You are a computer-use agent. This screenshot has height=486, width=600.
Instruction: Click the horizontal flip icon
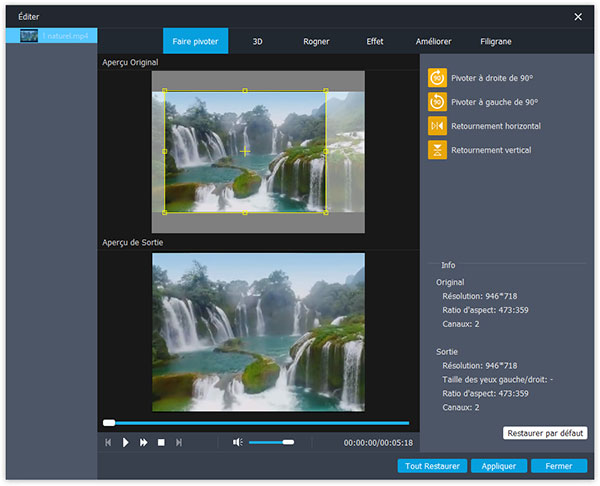tap(437, 126)
